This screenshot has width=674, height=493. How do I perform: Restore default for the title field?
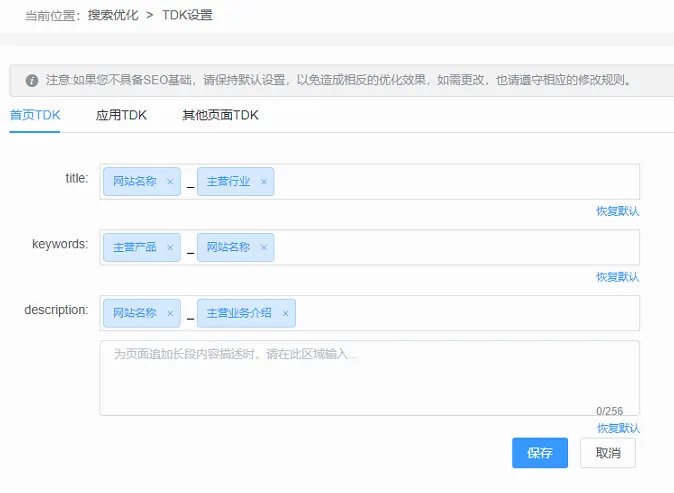coord(618,211)
